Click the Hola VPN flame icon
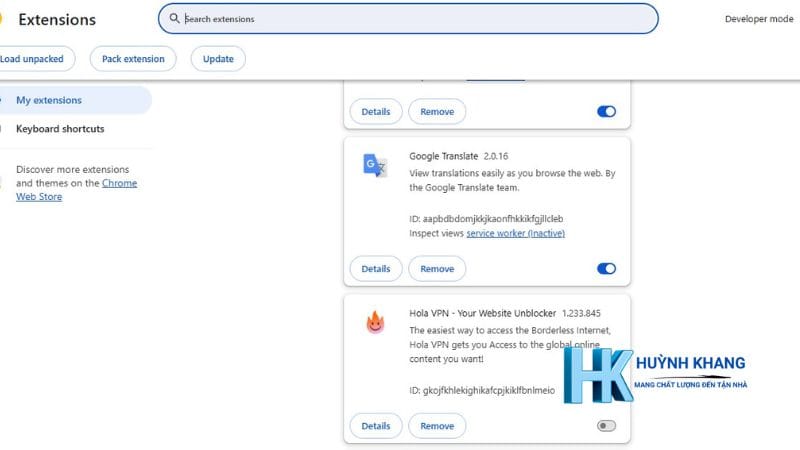800x450 pixels. point(375,322)
